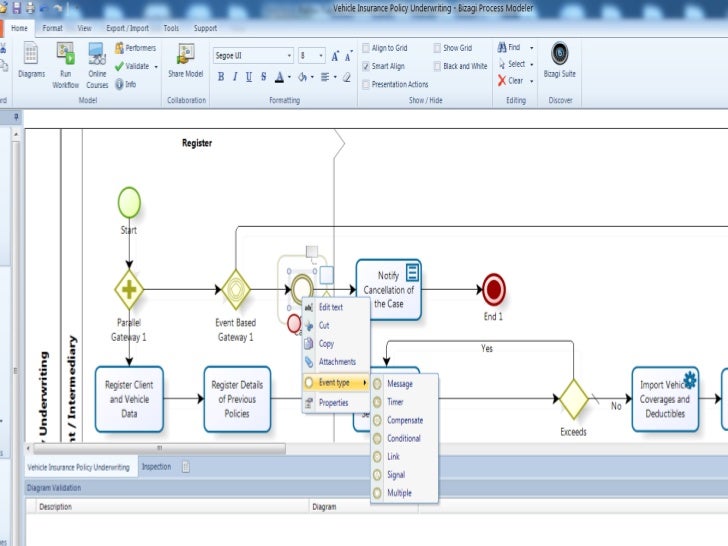Apply strikethrough formatting
The height and width of the screenshot is (546, 728).
[263, 77]
